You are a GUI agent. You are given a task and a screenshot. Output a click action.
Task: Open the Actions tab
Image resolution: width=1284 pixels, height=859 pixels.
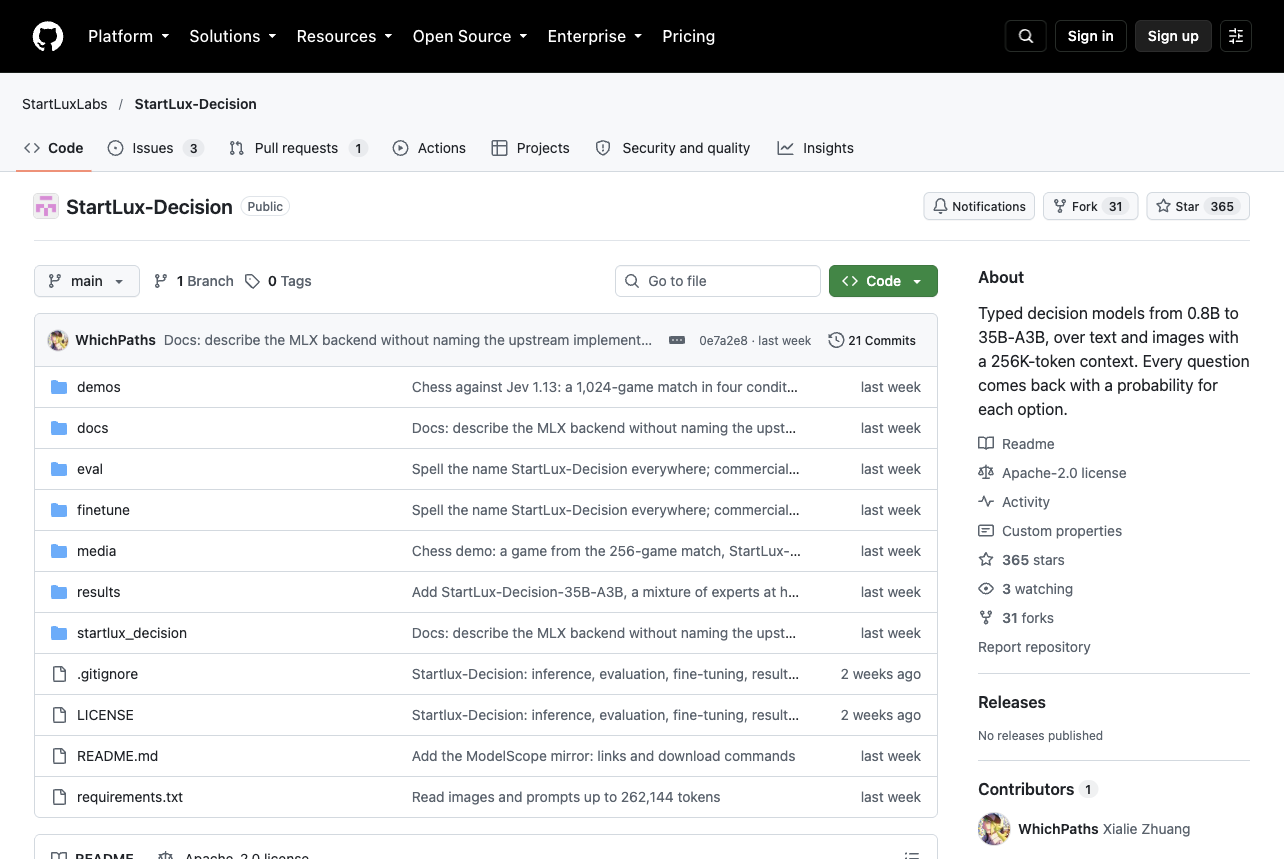429,148
